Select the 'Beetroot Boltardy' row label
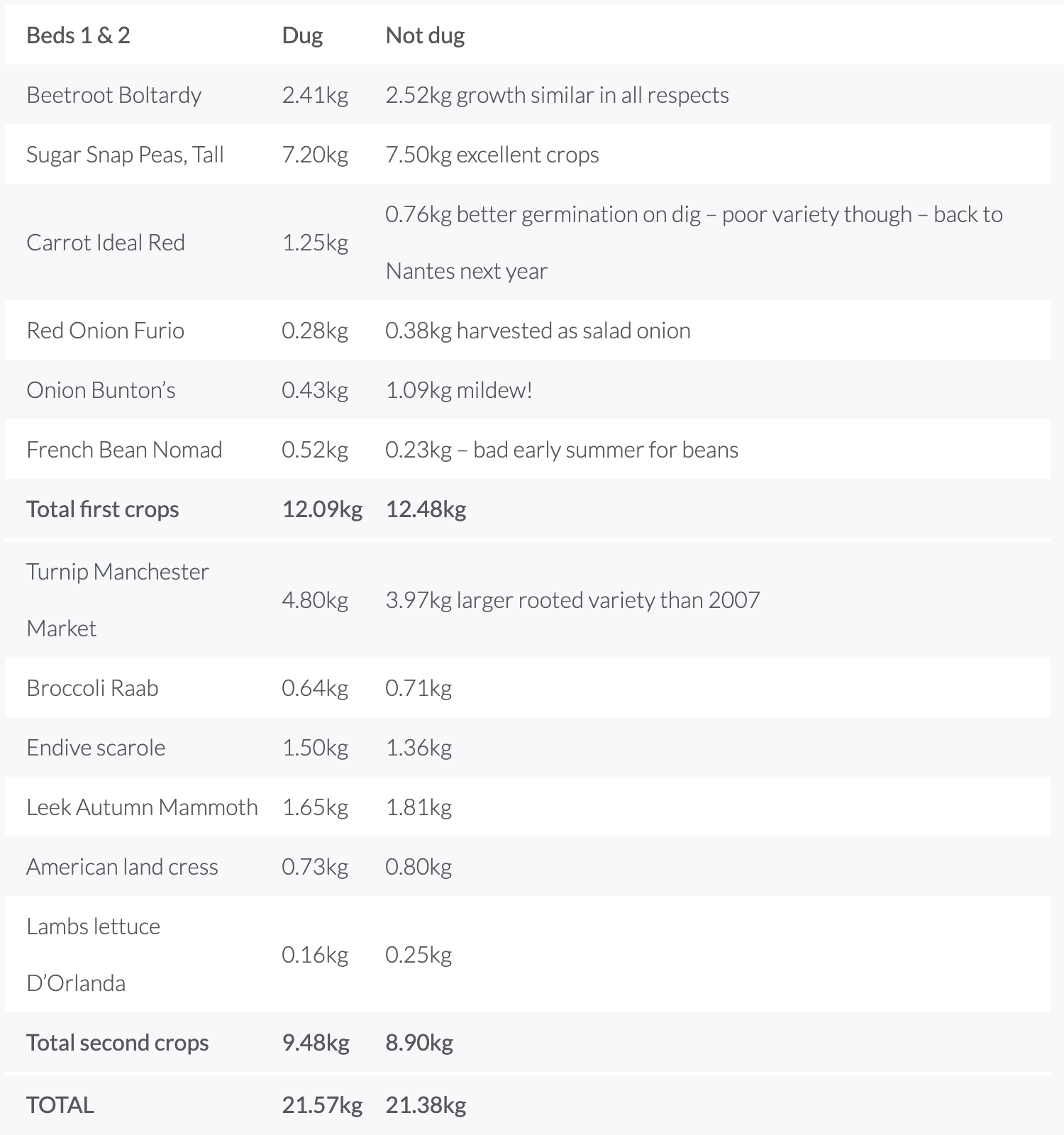 coord(113,95)
